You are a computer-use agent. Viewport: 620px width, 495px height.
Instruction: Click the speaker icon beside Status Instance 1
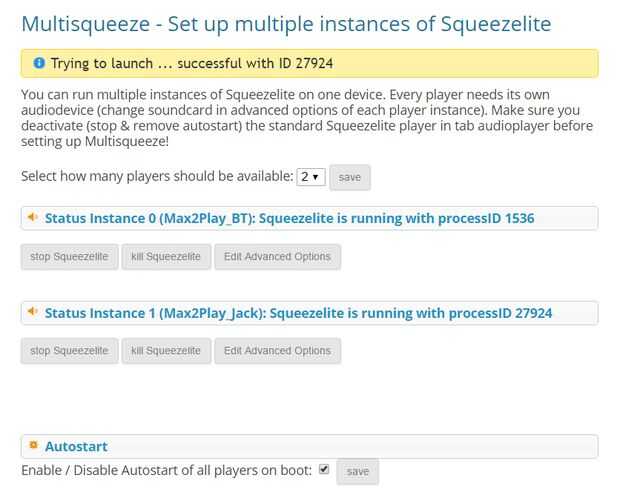pyautogui.click(x=33, y=312)
